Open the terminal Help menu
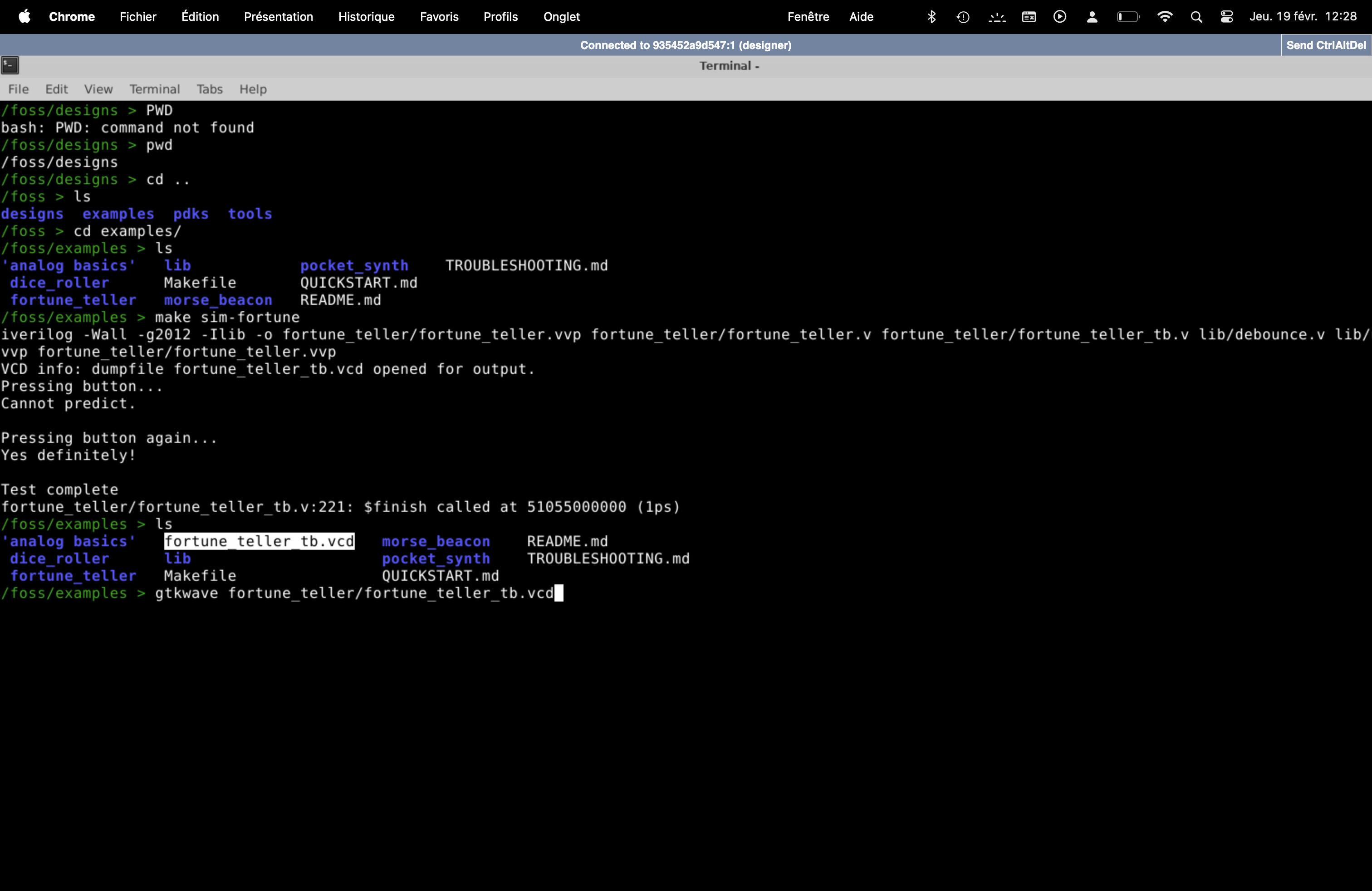The width and height of the screenshot is (1372, 891). click(x=253, y=89)
